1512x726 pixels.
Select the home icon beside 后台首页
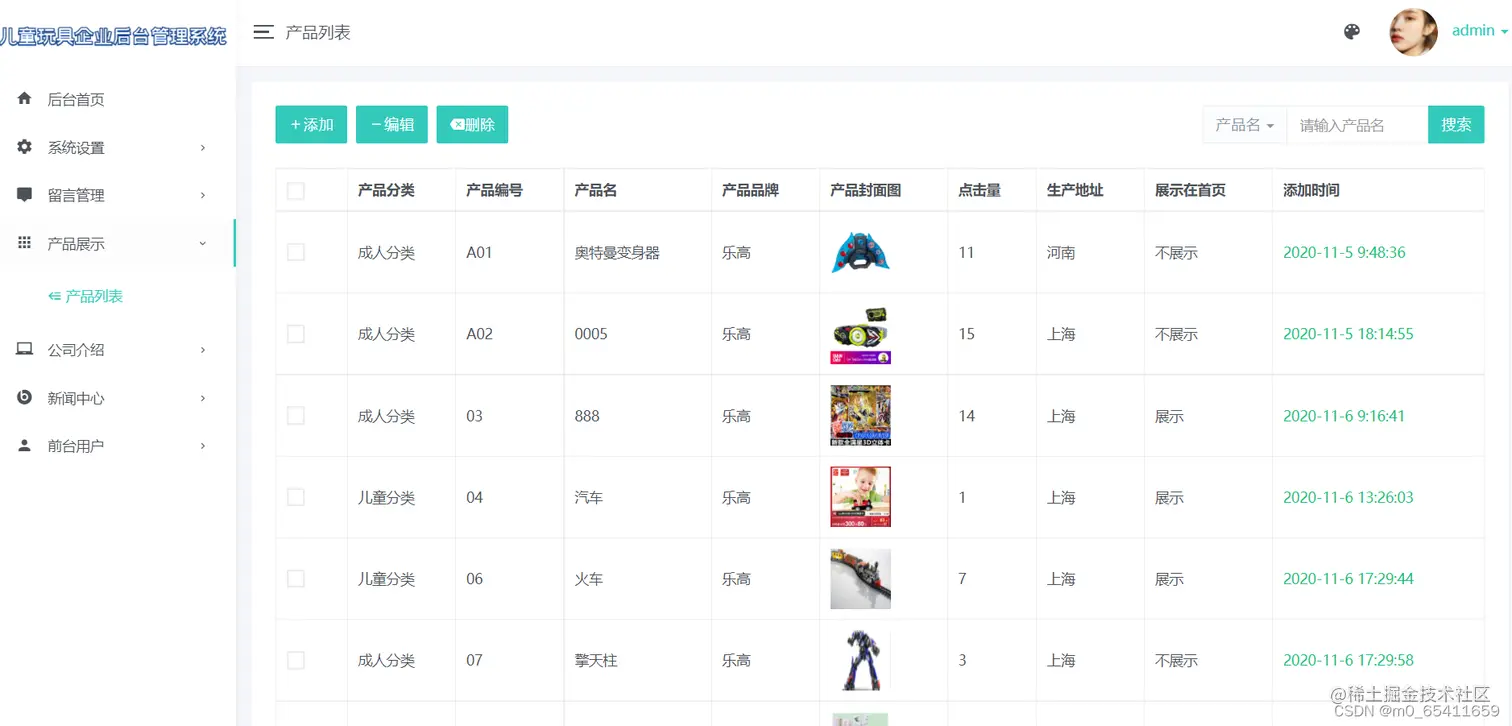24,98
